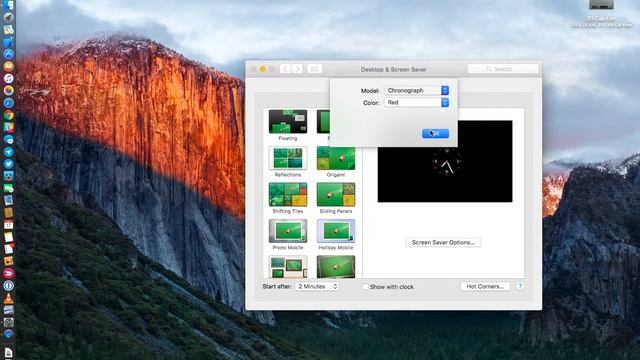Click Screen Saver Options button
The width and height of the screenshot is (640, 360).
click(443, 242)
